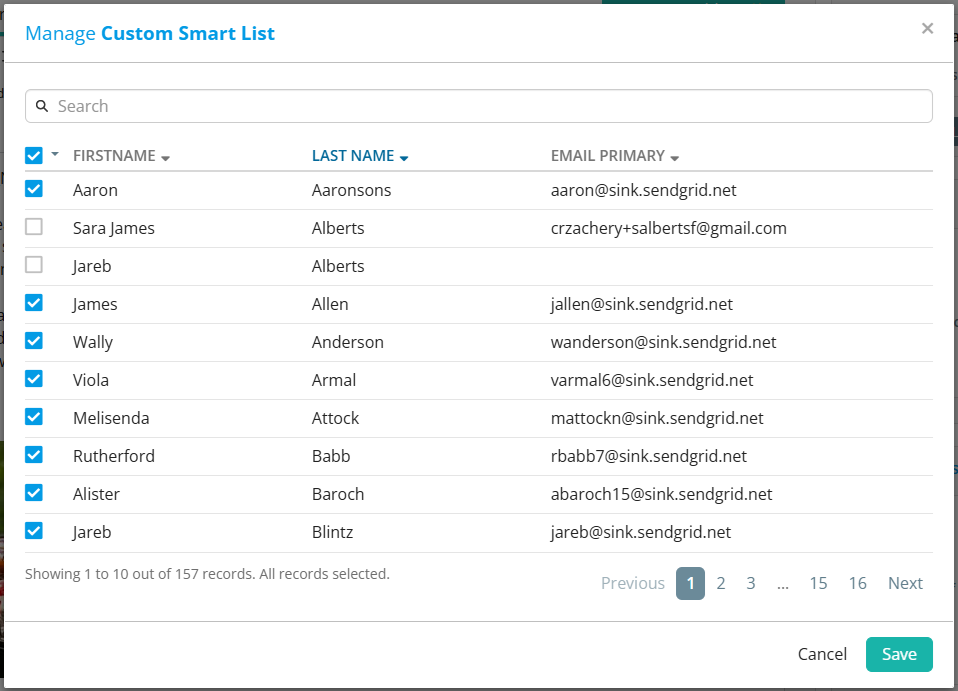Close the Manage Custom Smart List dialog
Screen dimensions: 958x691
tap(927, 29)
